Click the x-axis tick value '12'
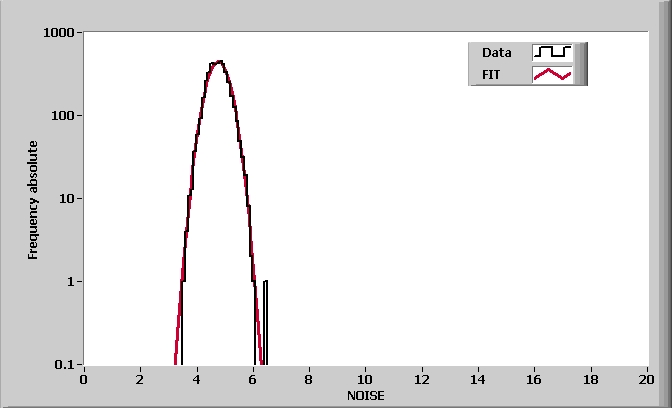The height and width of the screenshot is (408, 672). 422,380
